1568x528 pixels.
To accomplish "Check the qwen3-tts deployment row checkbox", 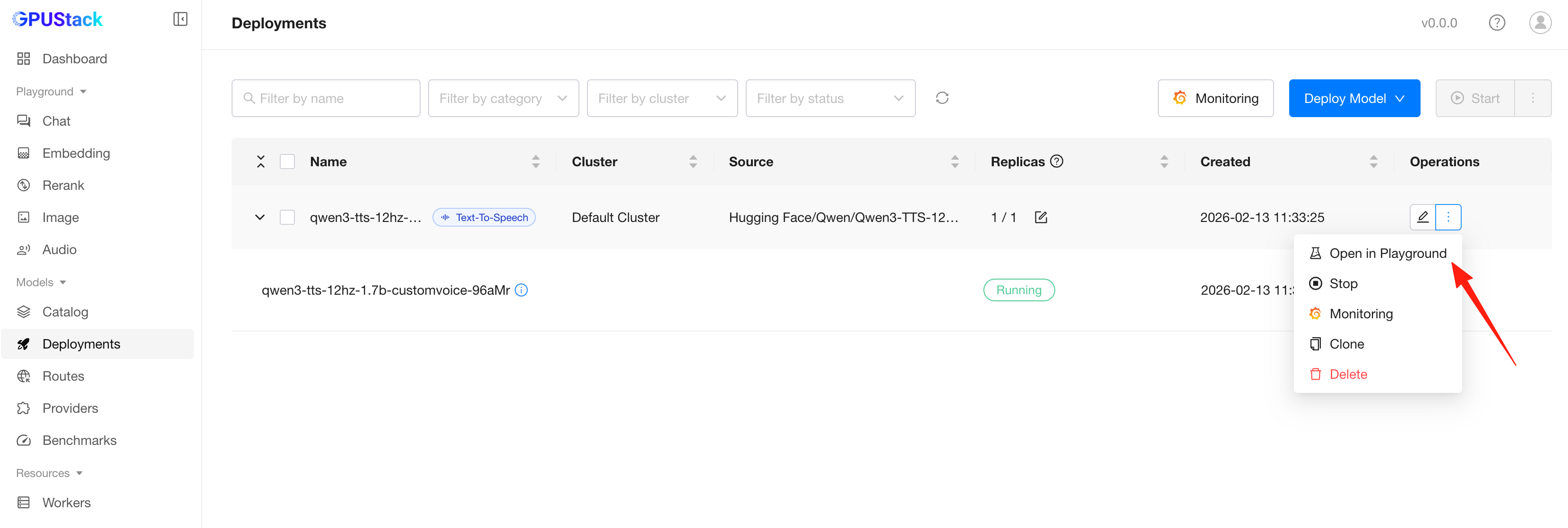I will tap(287, 217).
